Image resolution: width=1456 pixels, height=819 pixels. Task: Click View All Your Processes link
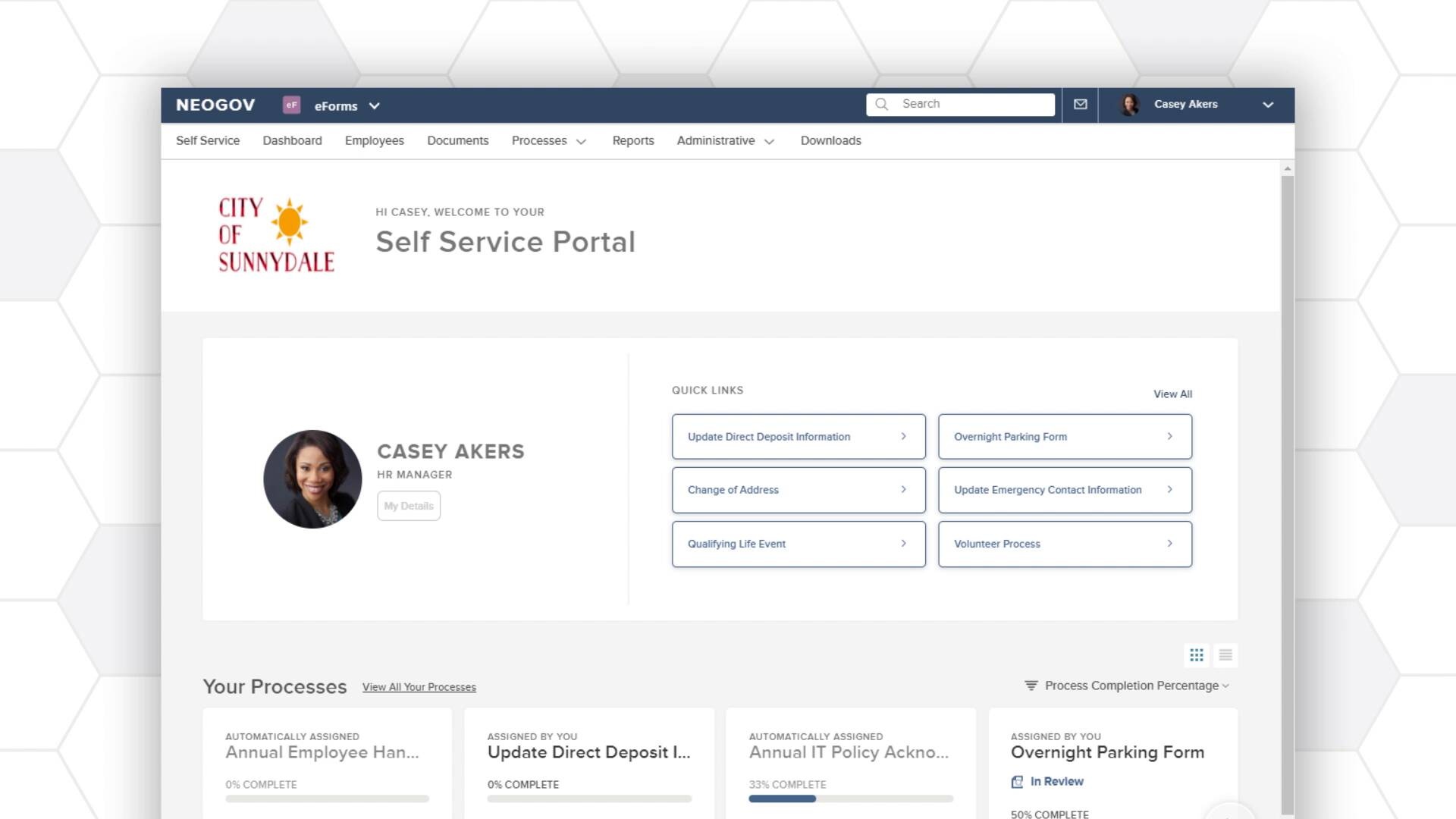[419, 687]
